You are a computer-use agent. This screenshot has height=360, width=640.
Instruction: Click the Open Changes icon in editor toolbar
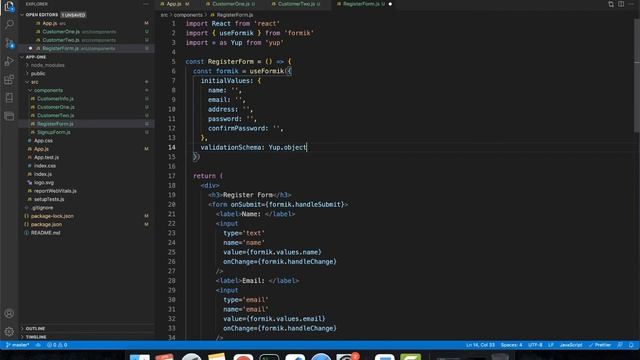[611, 4]
